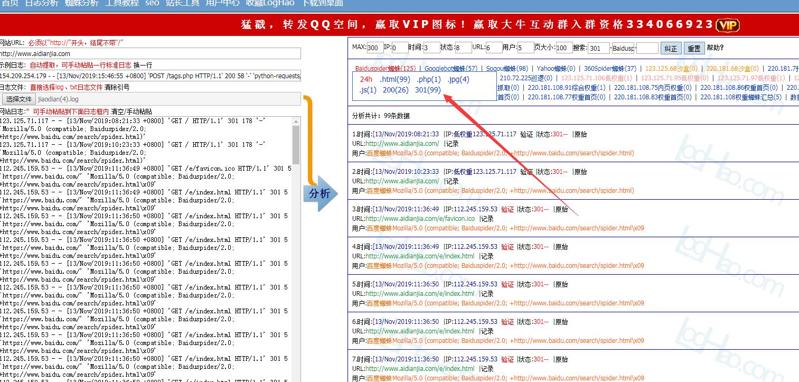The width and height of the screenshot is (799, 382).
Task: Click the 页大小 page size input
Action: (564, 48)
